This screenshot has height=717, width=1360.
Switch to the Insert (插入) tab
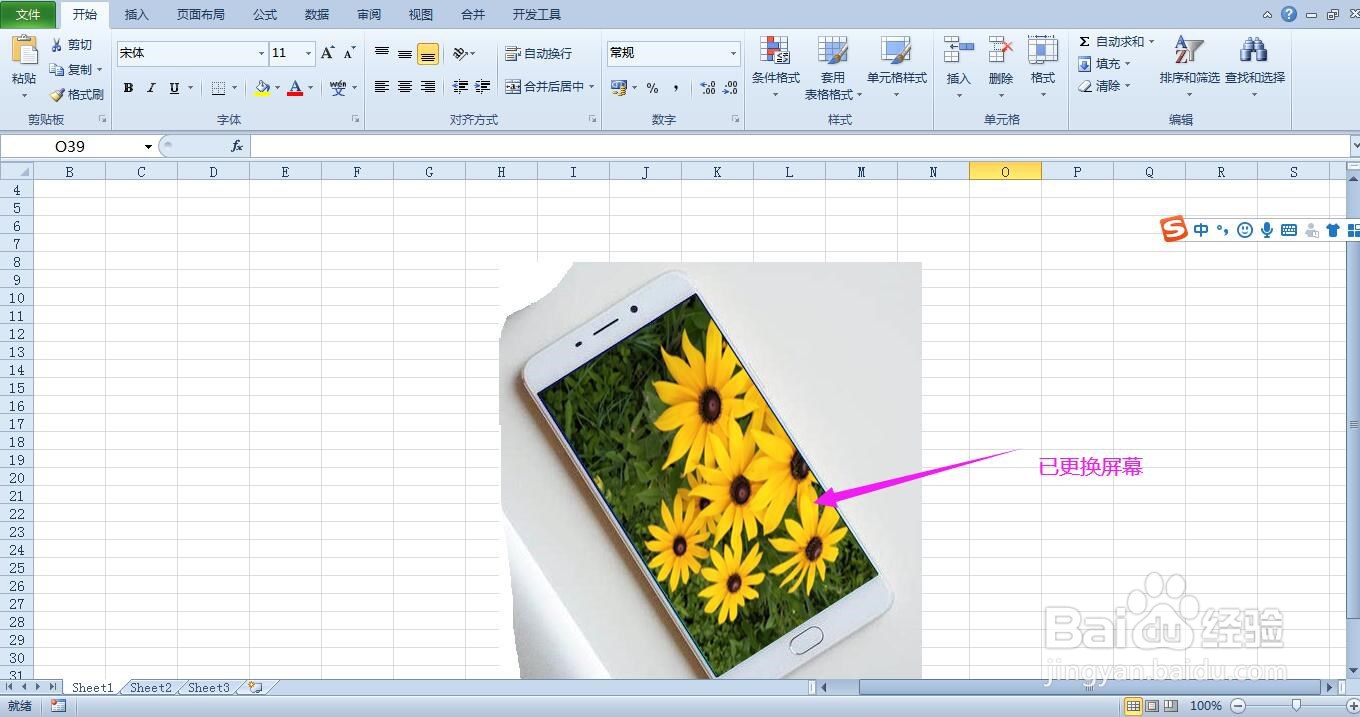tap(136, 15)
